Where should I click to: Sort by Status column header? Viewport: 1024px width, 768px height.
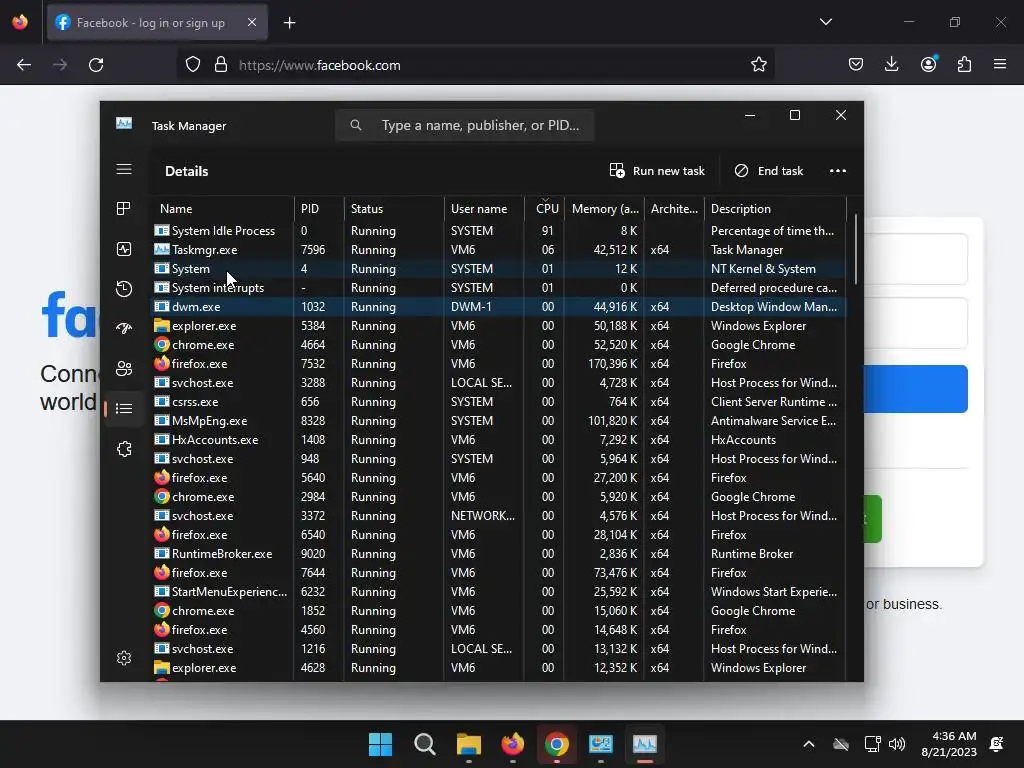tap(394, 209)
